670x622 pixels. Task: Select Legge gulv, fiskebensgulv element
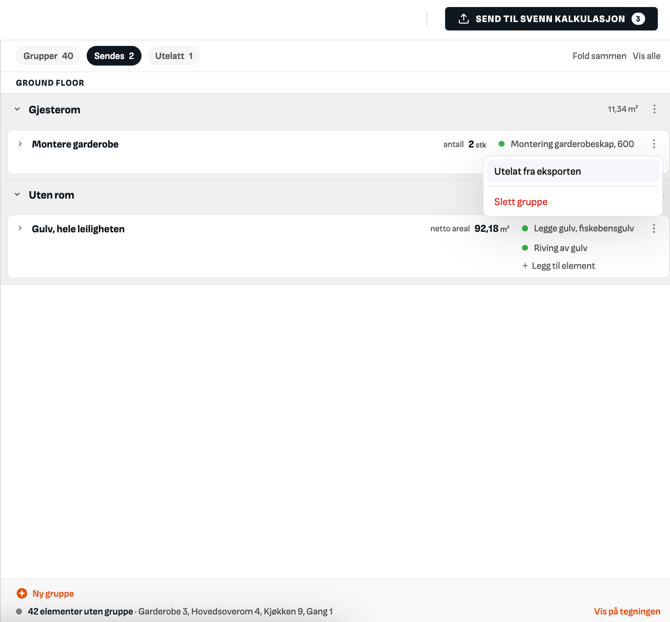tap(584, 229)
